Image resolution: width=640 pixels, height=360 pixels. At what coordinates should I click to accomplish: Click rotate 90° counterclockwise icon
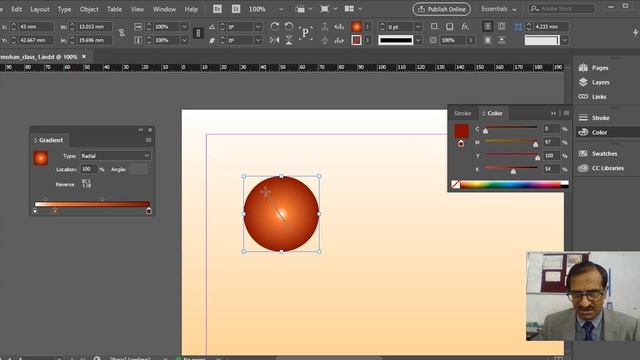(289, 27)
